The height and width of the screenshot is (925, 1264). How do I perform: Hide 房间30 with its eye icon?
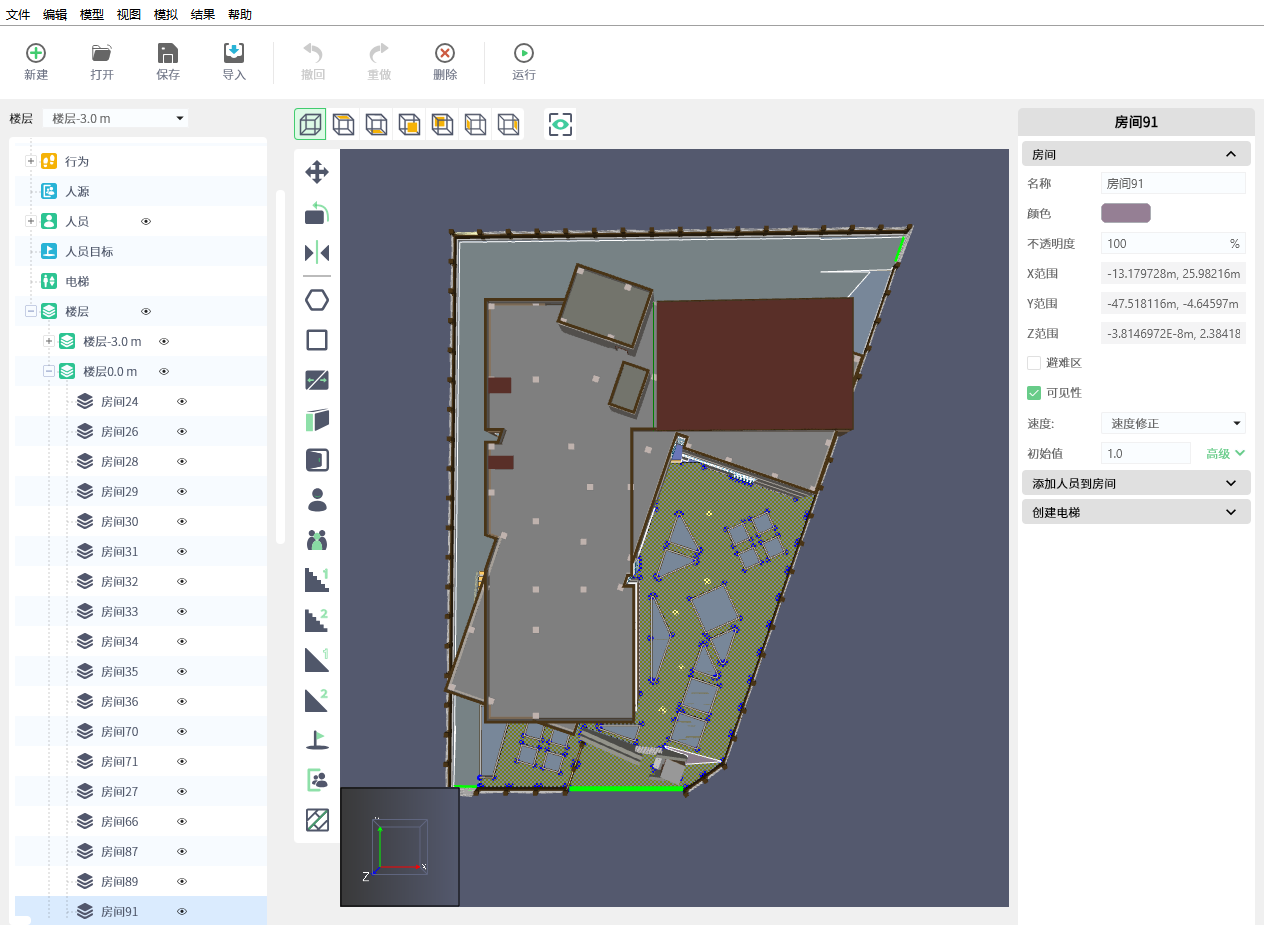182,521
